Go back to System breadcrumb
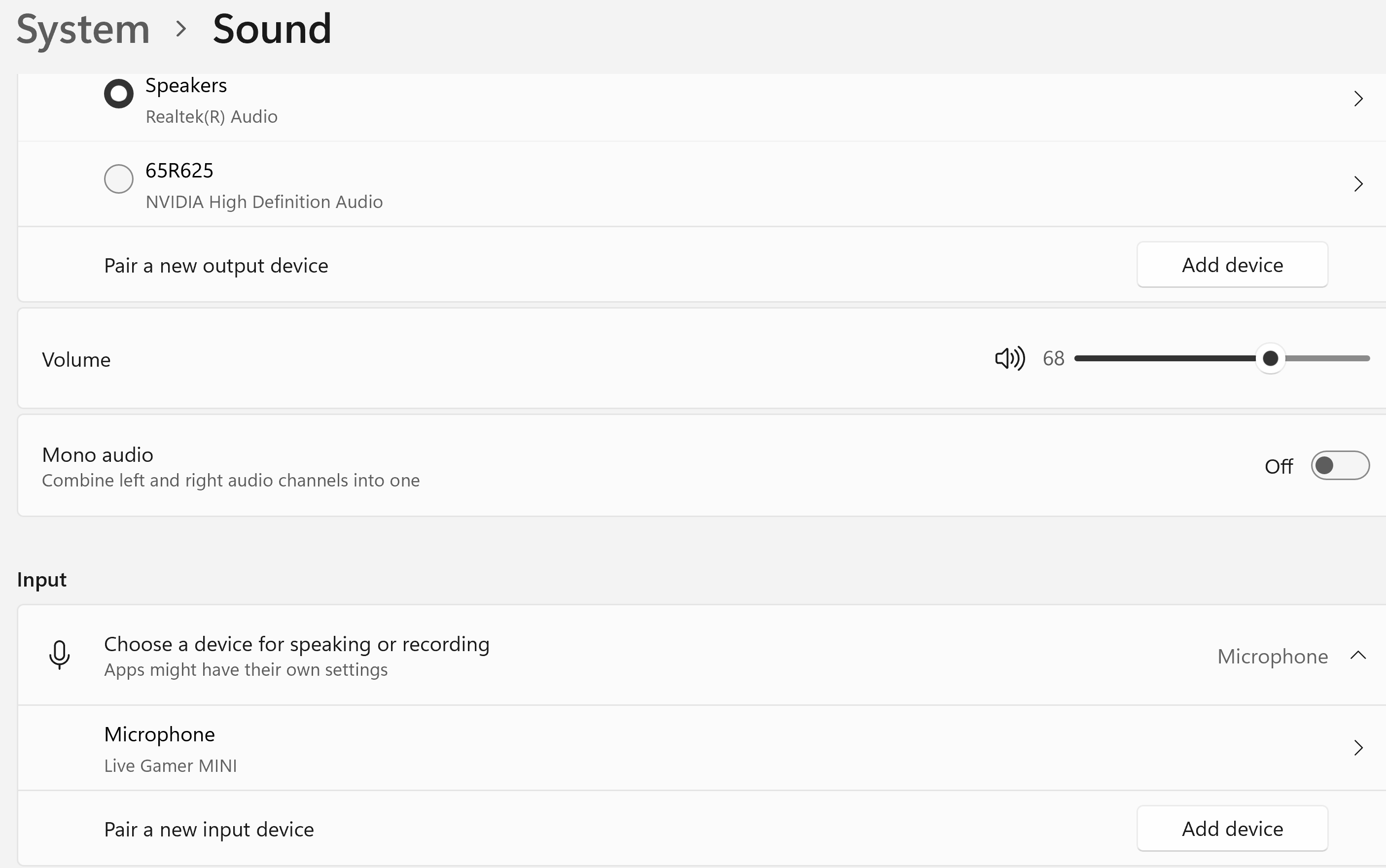The height and width of the screenshot is (868, 1386). [x=83, y=29]
